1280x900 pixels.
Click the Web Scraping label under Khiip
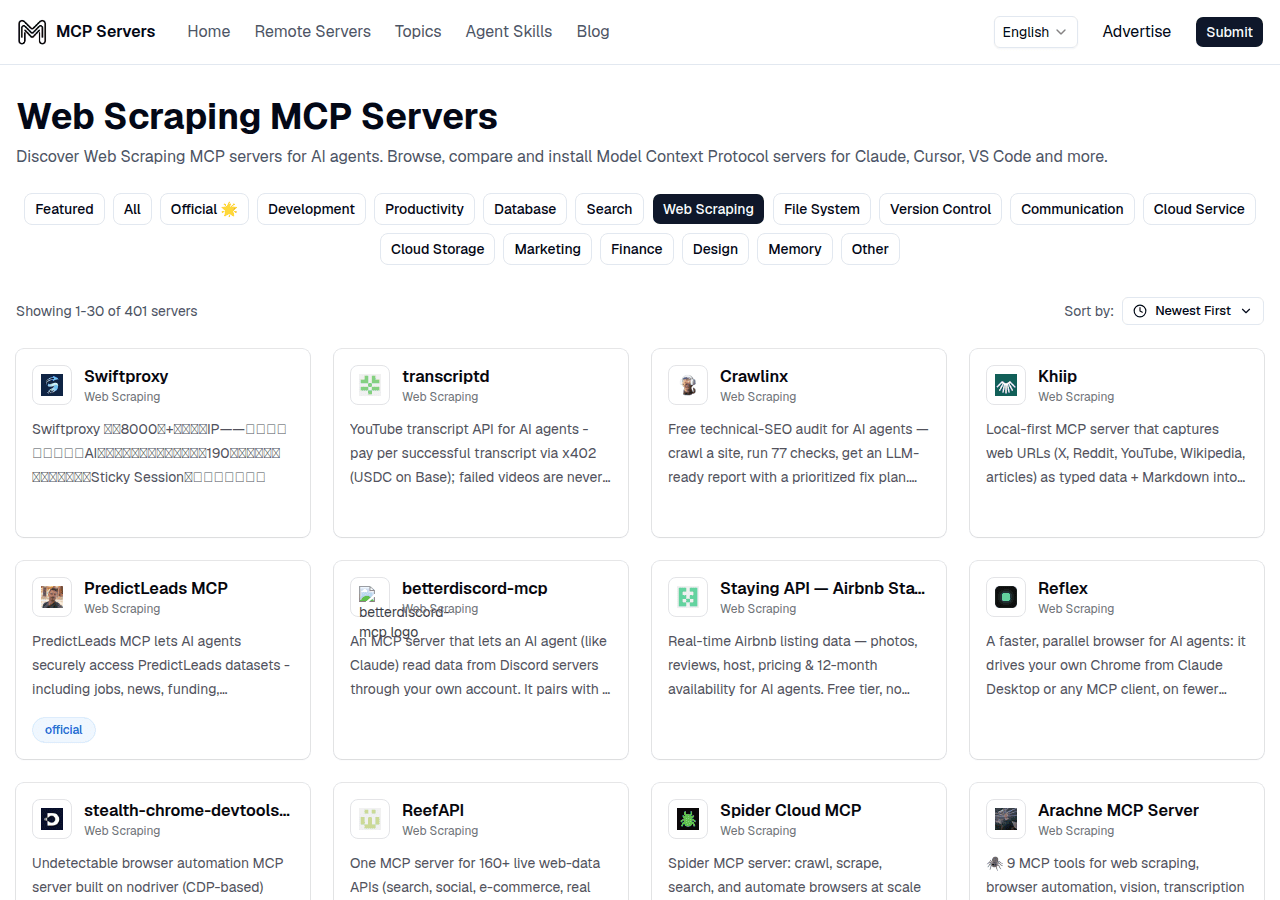coord(1076,397)
